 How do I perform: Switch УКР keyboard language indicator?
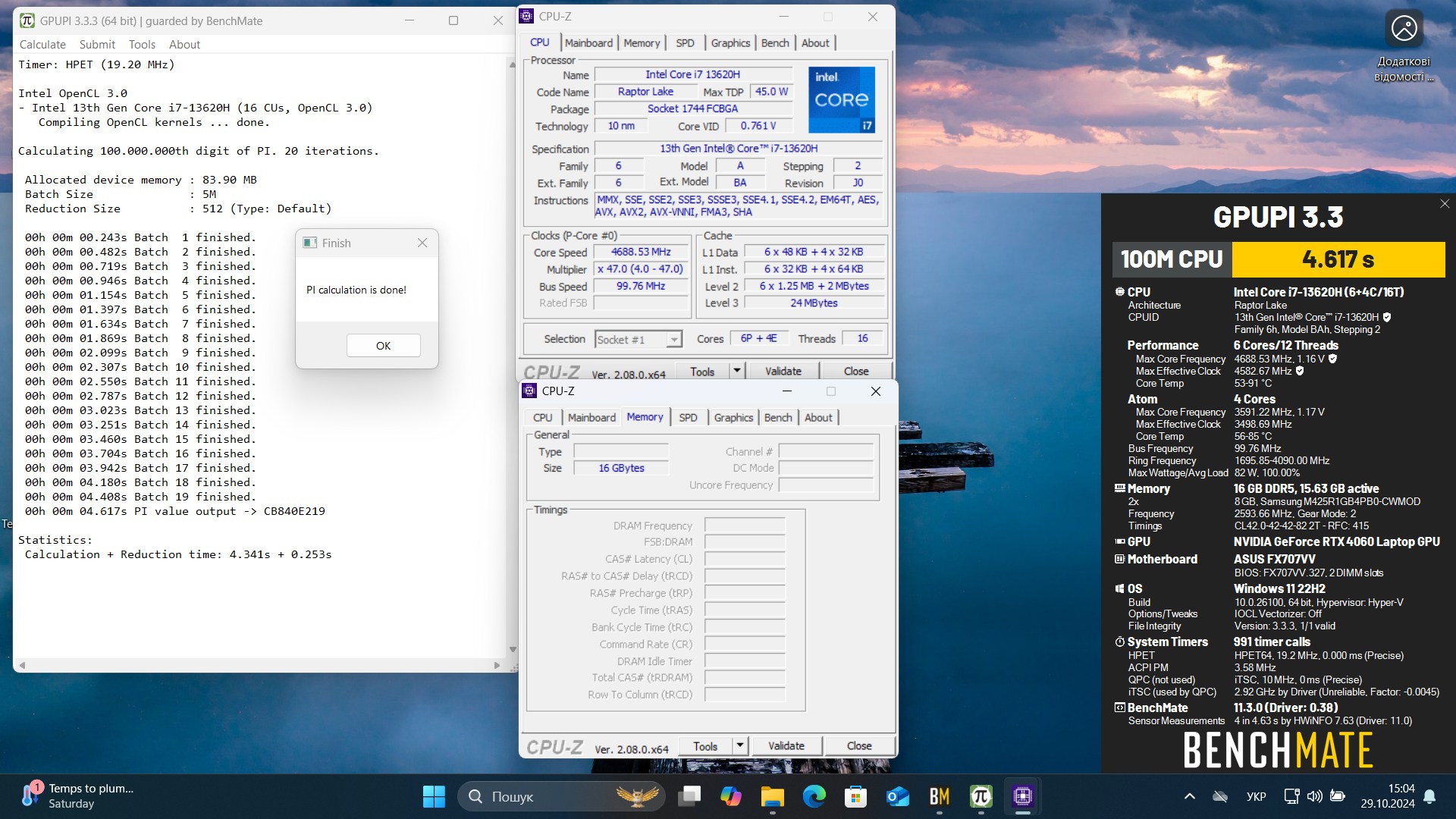tap(1256, 796)
